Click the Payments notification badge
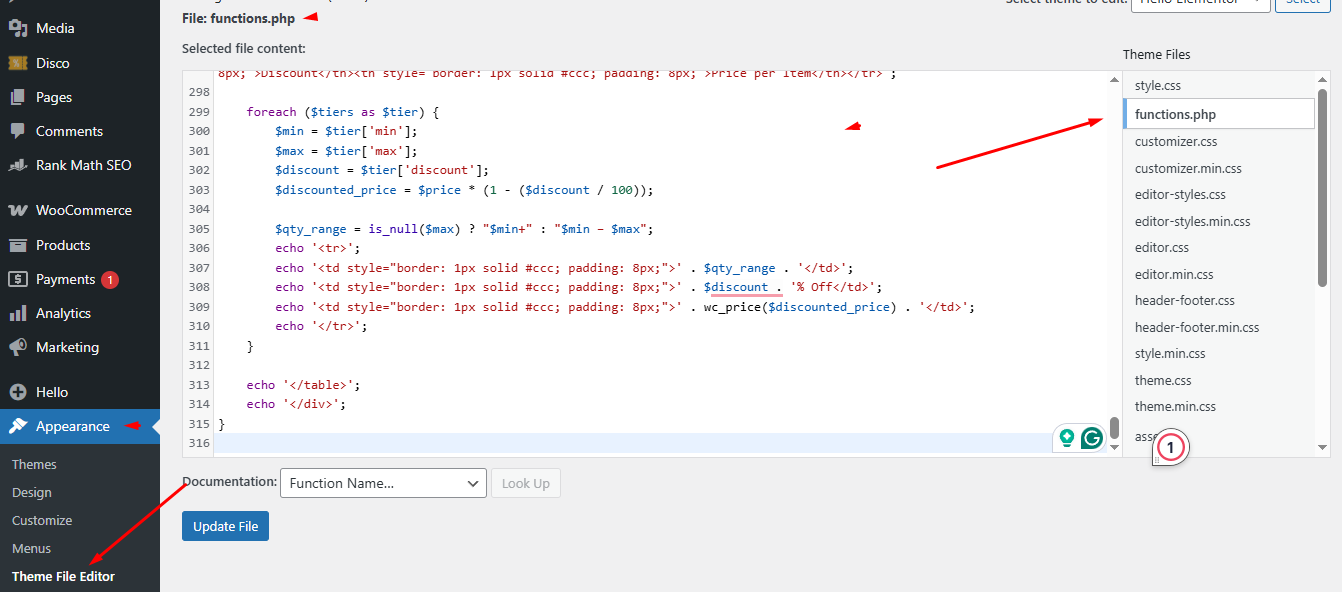Screen dimensions: 1342x592 pyautogui.click(x=110, y=279)
